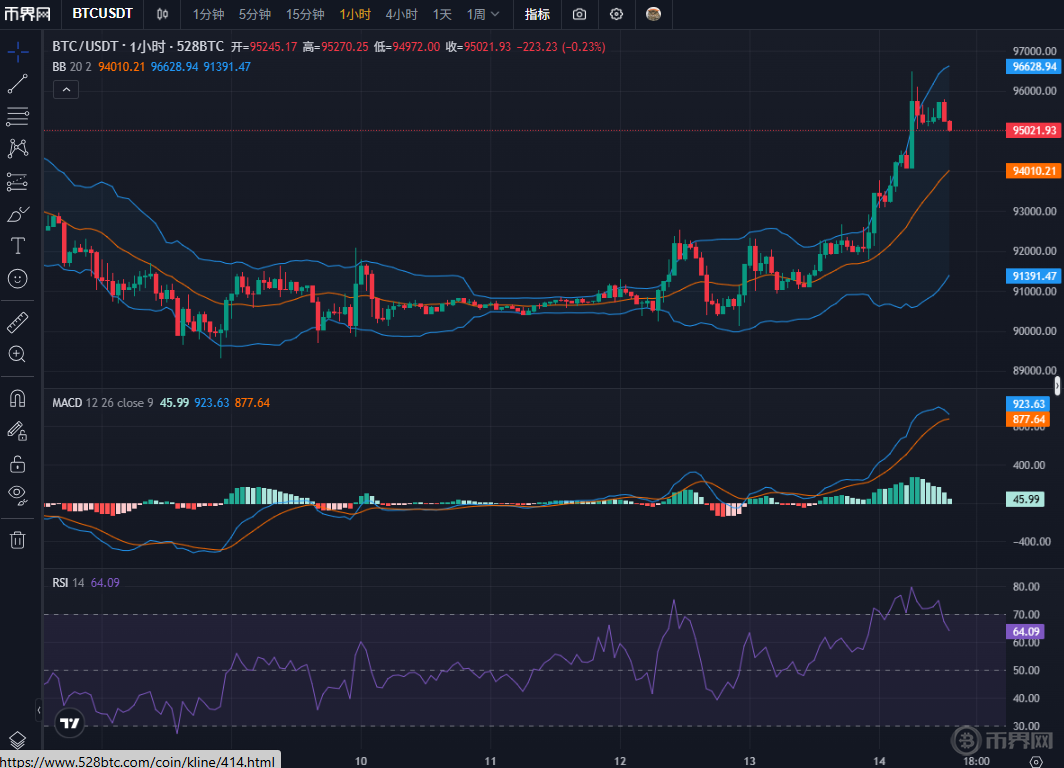
Task: Remove drawings with the trash icon
Action: pyautogui.click(x=17, y=540)
